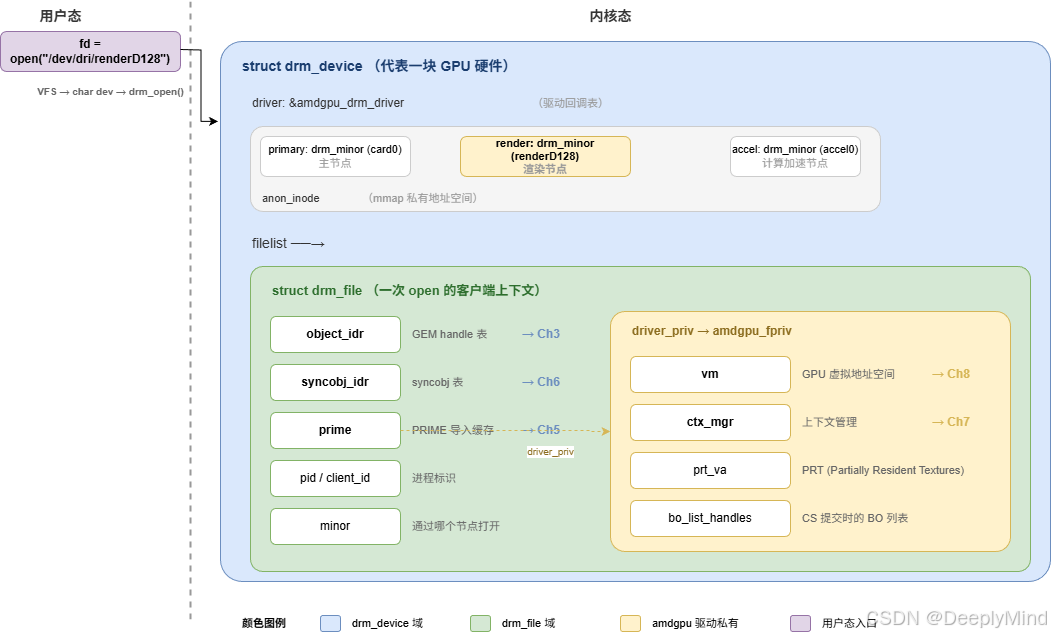The image size is (1051, 635).
Task: Click the struct drm_device title text
Action: tap(375, 66)
